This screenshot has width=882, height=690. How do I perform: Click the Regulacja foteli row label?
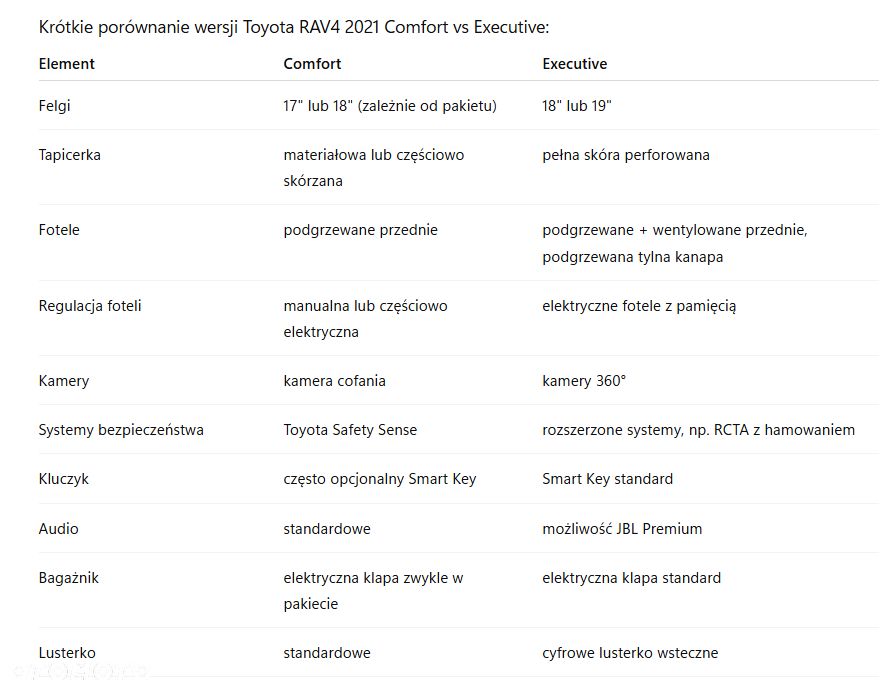[90, 306]
